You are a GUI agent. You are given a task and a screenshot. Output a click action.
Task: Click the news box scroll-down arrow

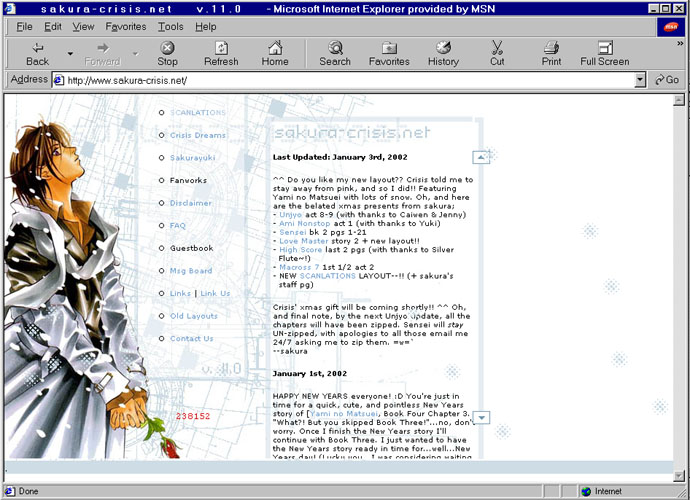click(x=481, y=417)
